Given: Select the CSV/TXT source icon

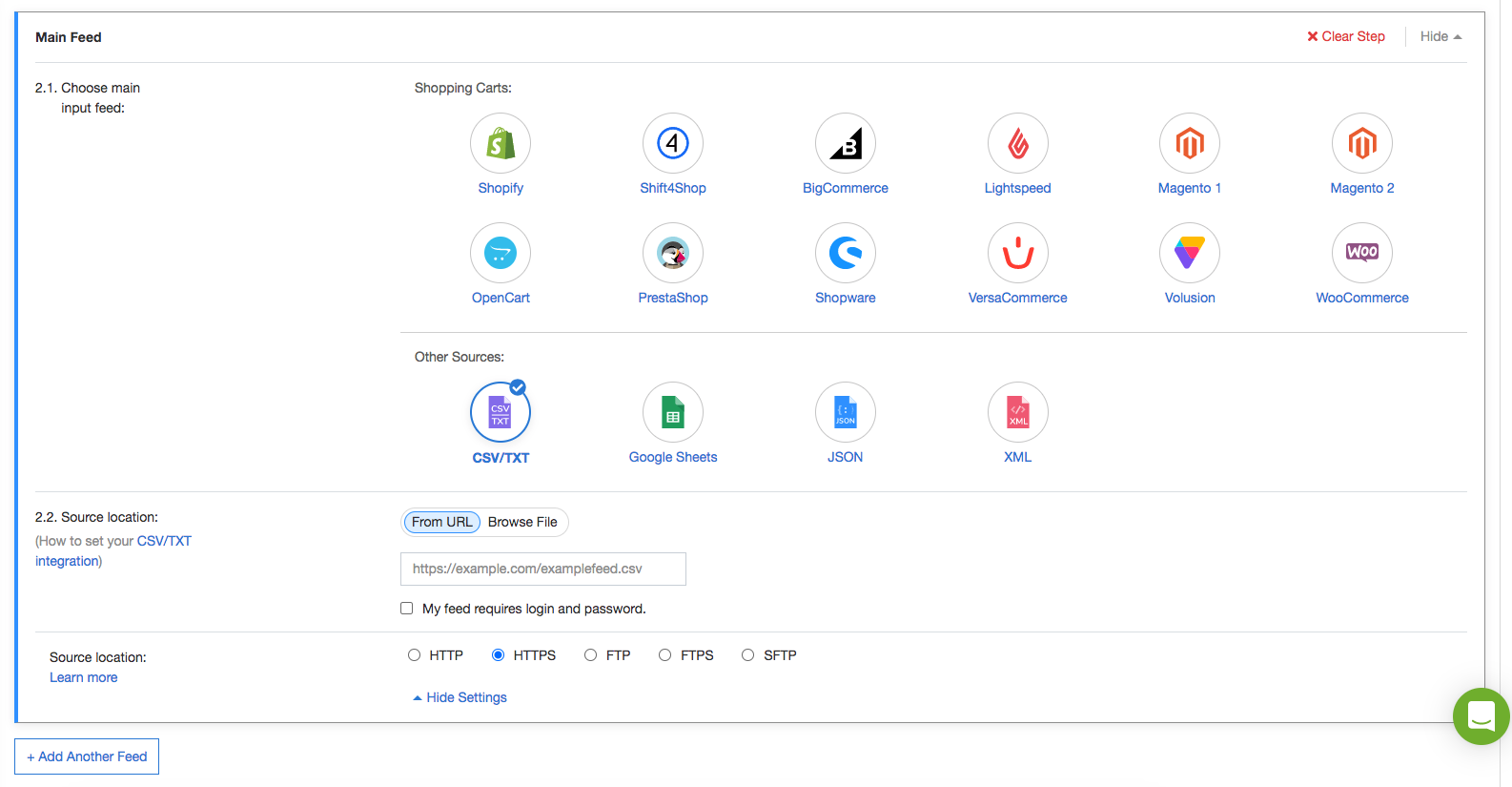Looking at the screenshot, I should pos(501,412).
